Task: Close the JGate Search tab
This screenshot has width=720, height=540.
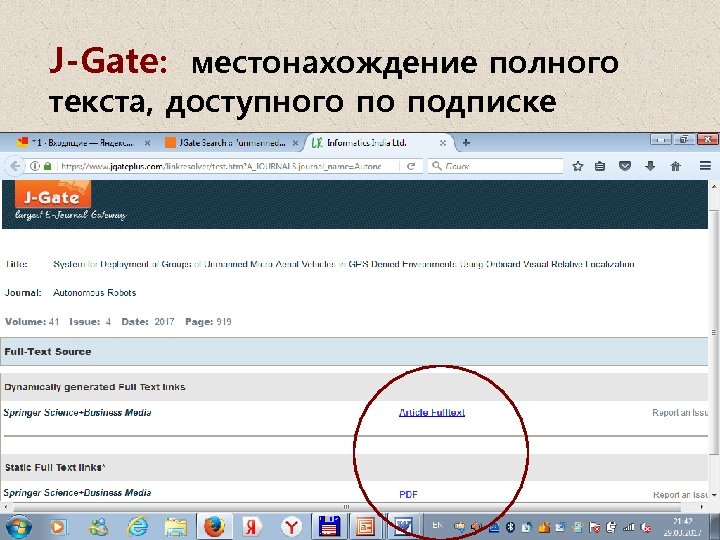Action: [295, 143]
